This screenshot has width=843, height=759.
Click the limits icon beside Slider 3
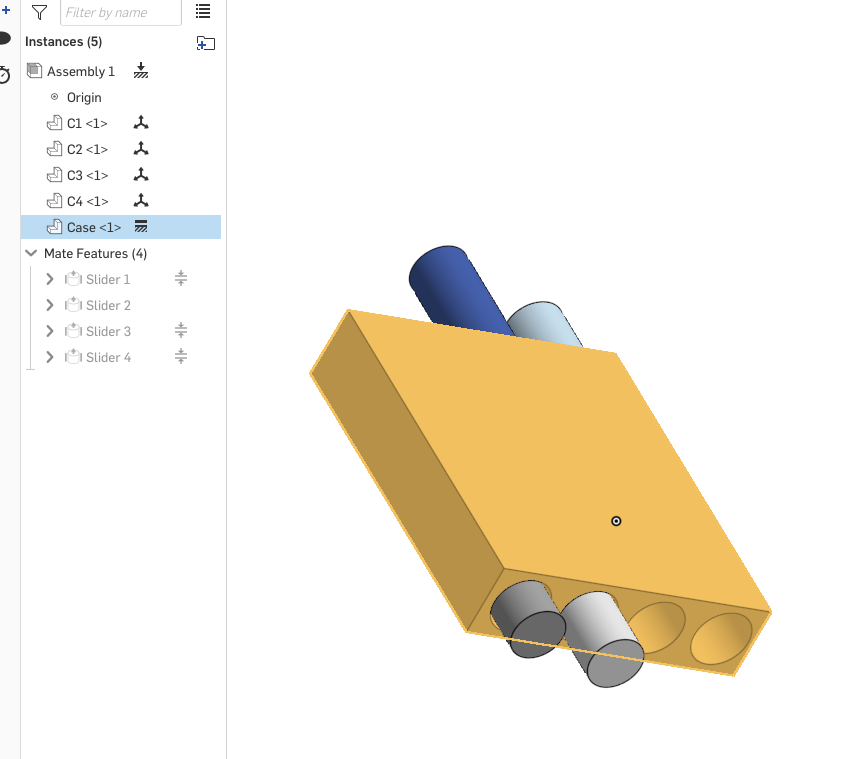pos(181,330)
